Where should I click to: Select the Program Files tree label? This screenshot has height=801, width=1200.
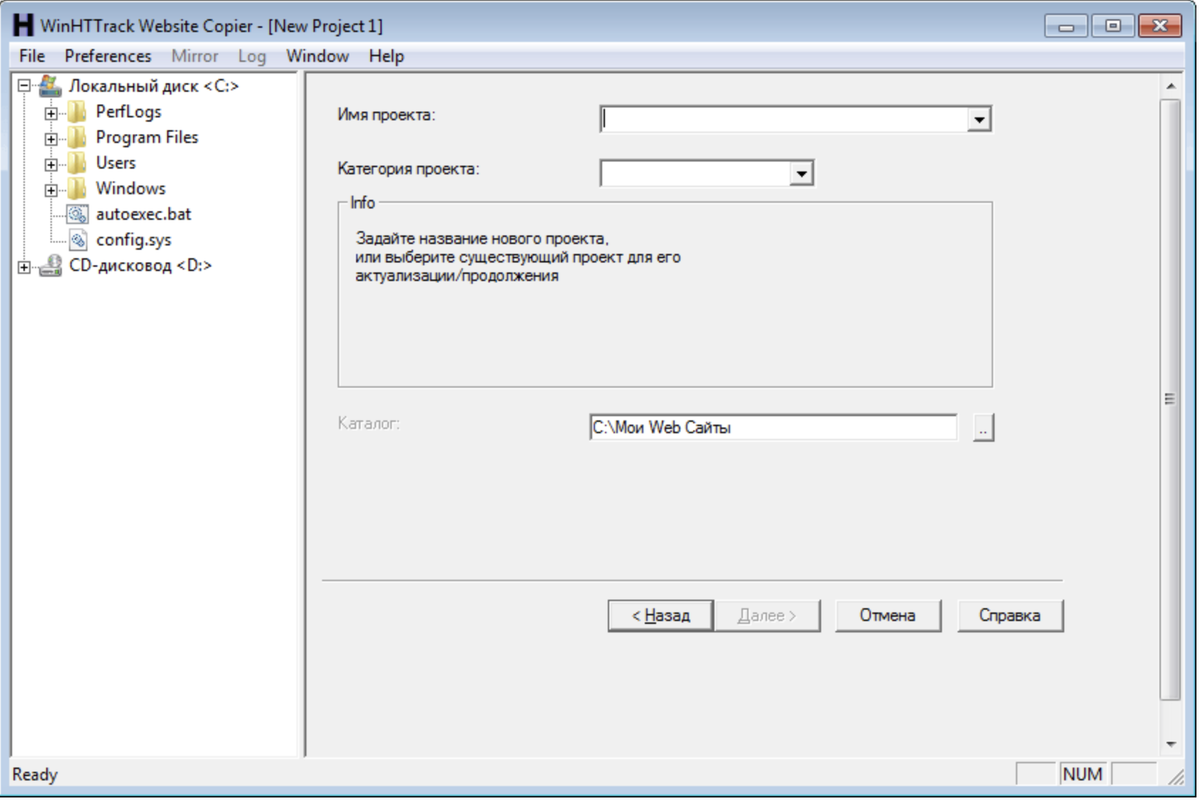(x=147, y=138)
